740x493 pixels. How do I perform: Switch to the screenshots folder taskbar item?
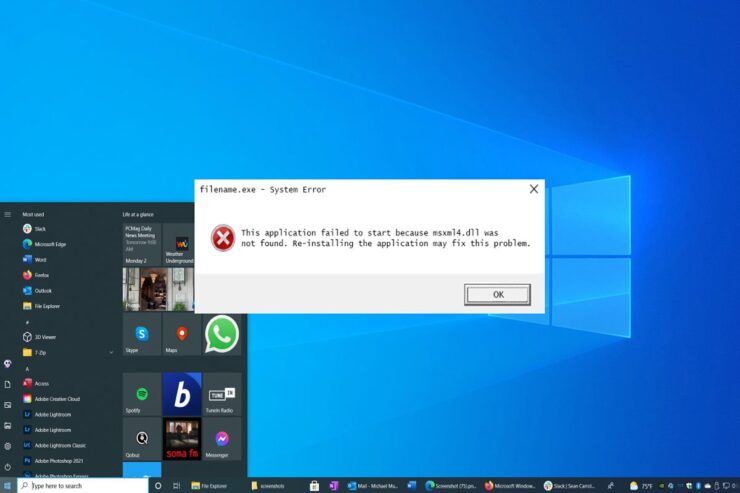click(268, 485)
